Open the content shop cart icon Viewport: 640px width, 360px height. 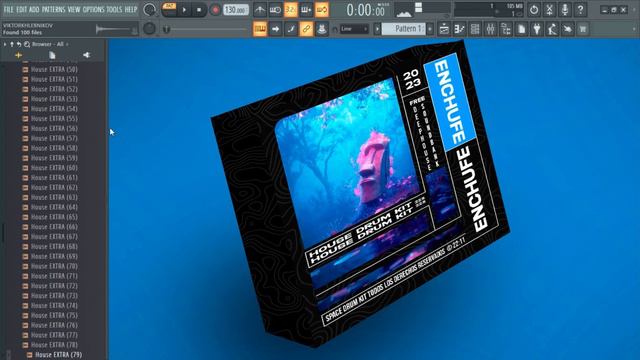584,29
